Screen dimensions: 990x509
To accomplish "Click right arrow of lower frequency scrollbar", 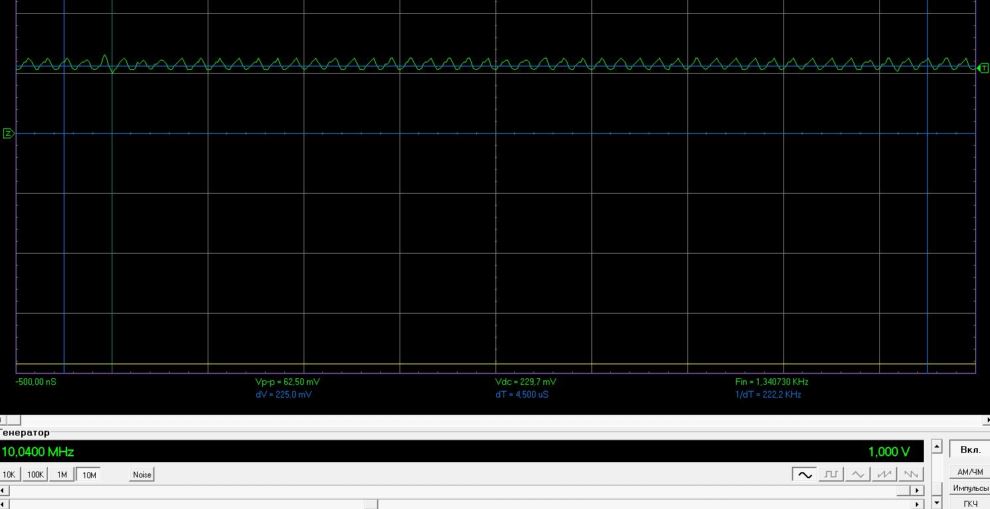I will pos(917,504).
